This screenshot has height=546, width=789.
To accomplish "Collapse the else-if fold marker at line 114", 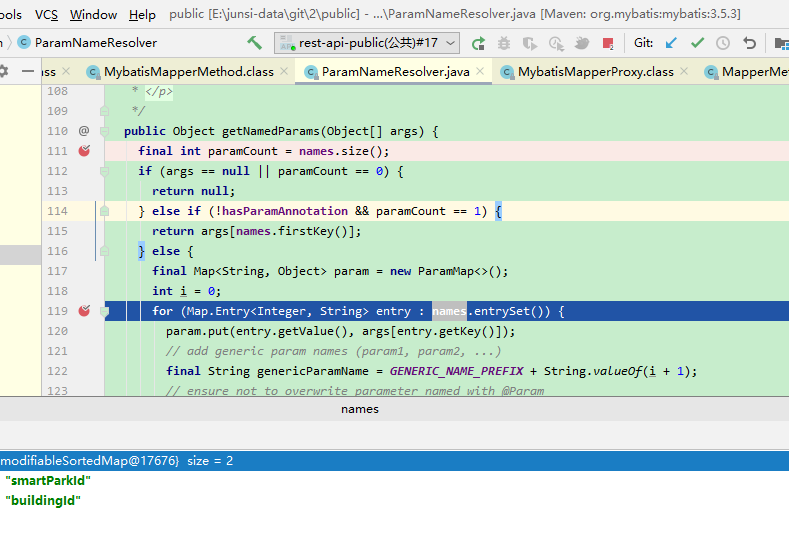I will click(105, 211).
